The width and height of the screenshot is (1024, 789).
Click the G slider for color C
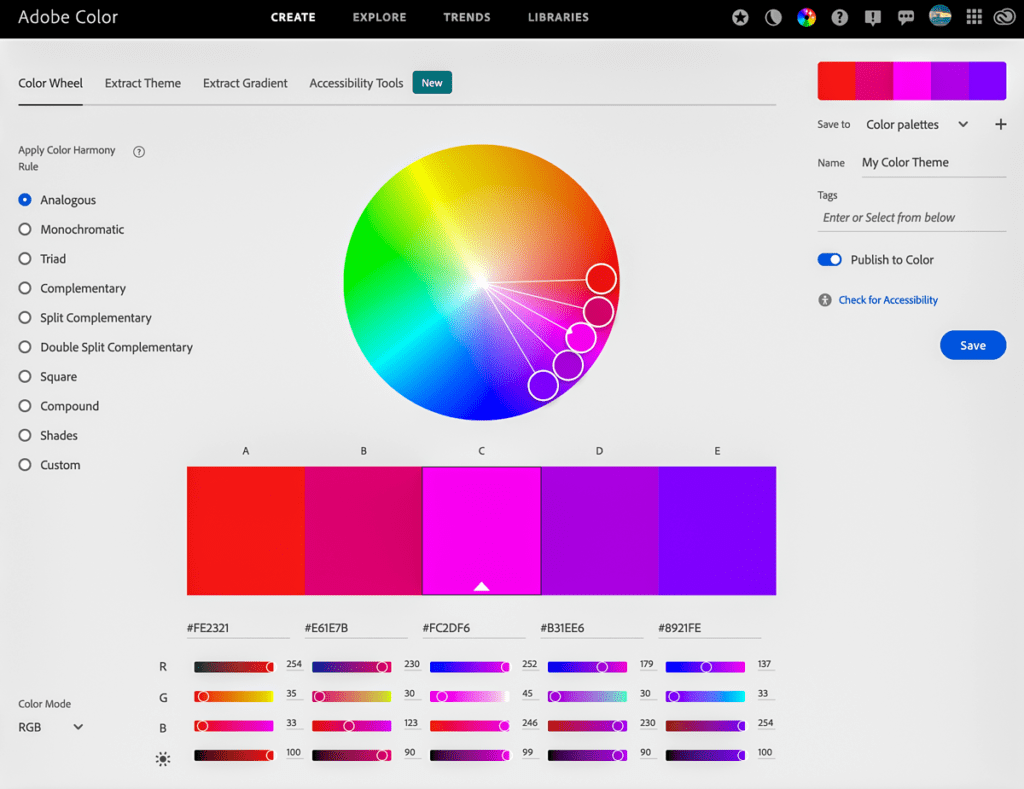point(470,697)
